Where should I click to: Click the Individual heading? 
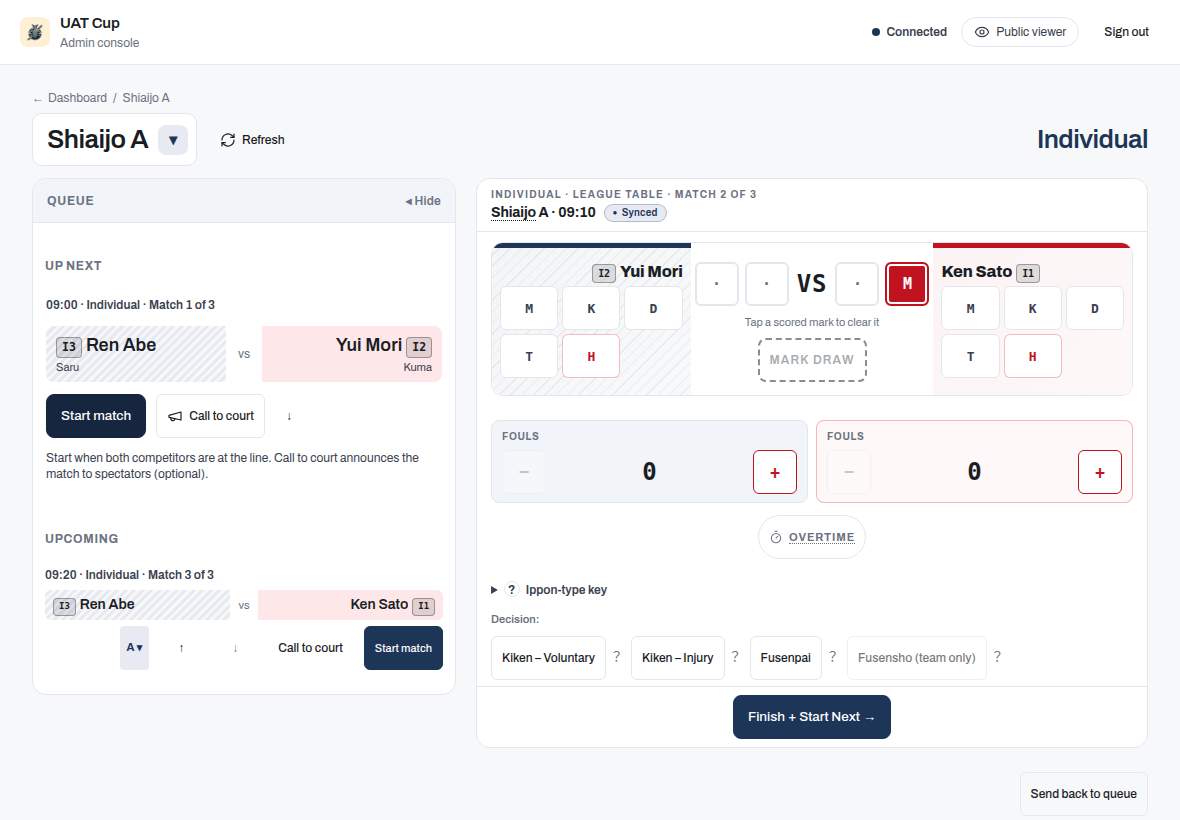[1092, 139]
